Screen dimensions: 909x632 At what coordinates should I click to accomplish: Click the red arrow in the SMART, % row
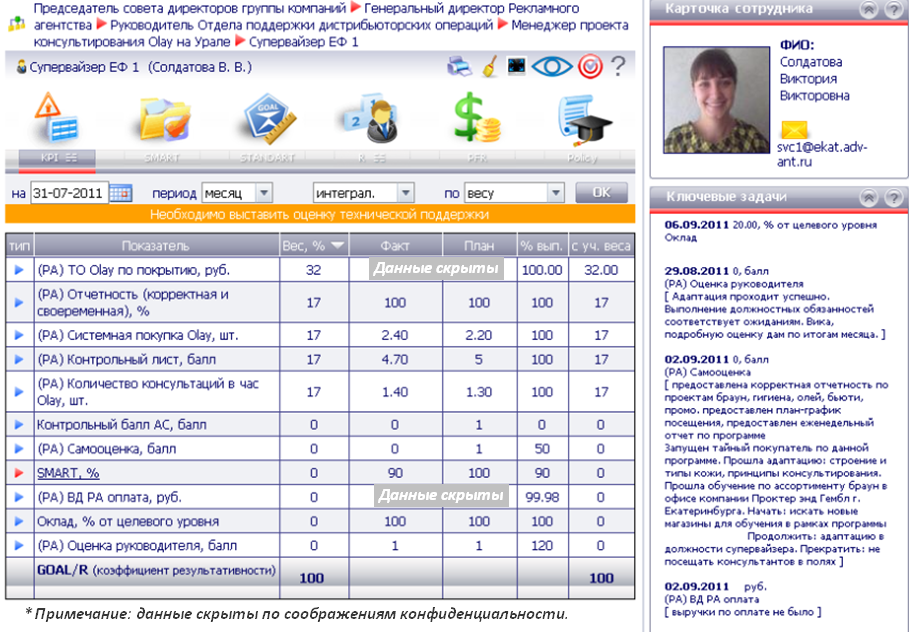tap(19, 473)
